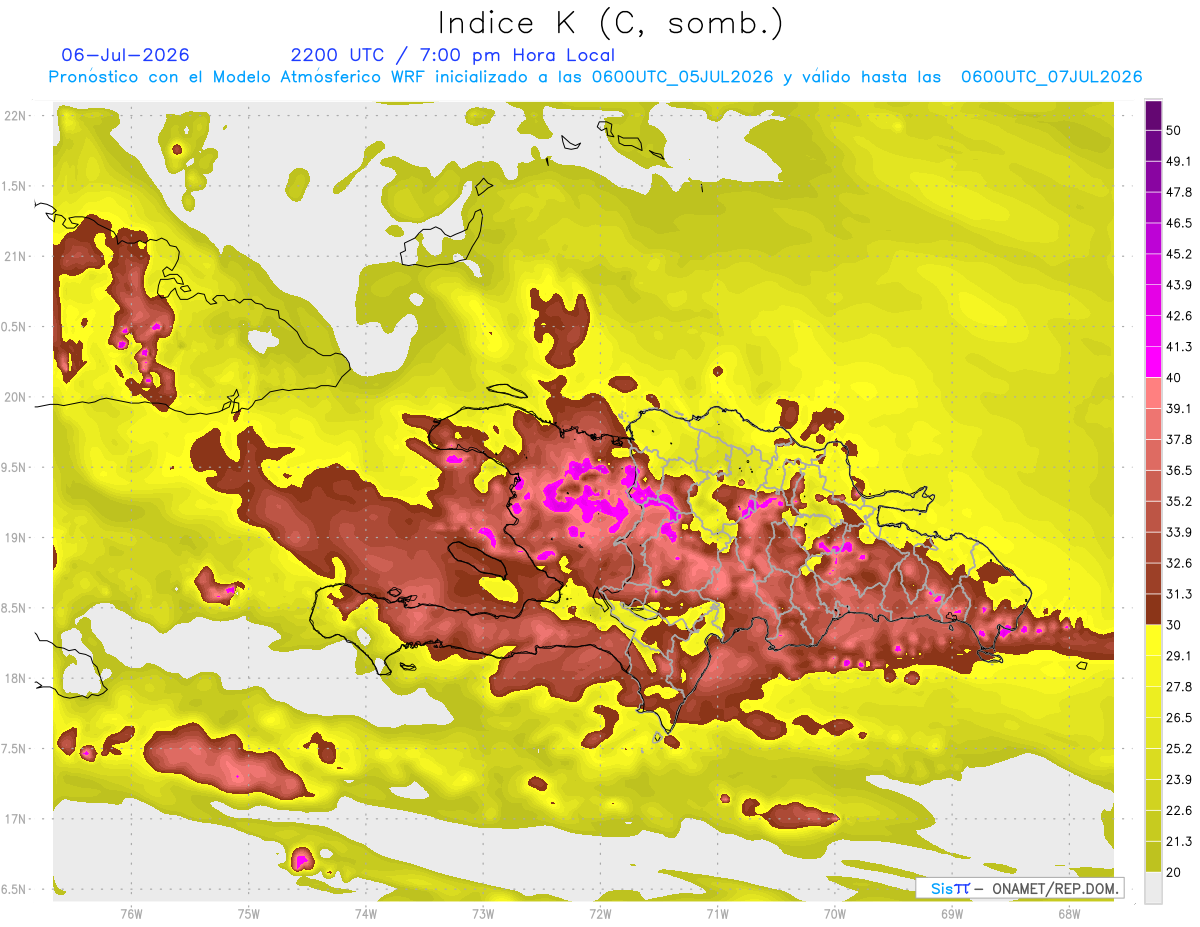Click the colorbar value "23.9"
The image size is (1200, 927).
1180,779
